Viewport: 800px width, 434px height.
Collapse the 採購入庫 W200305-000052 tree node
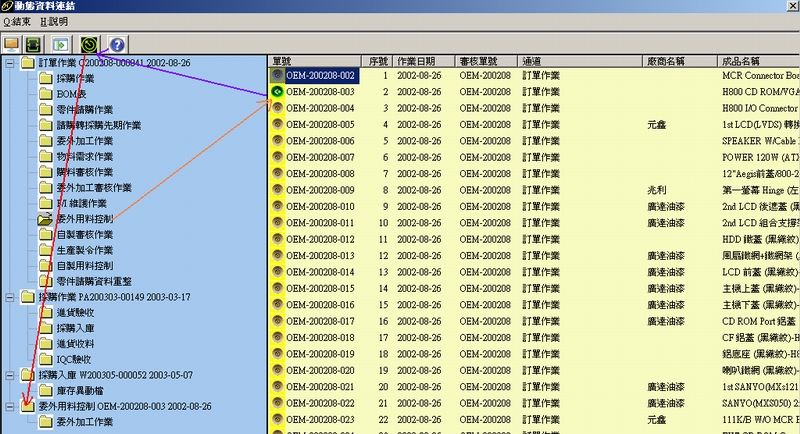pos(10,375)
